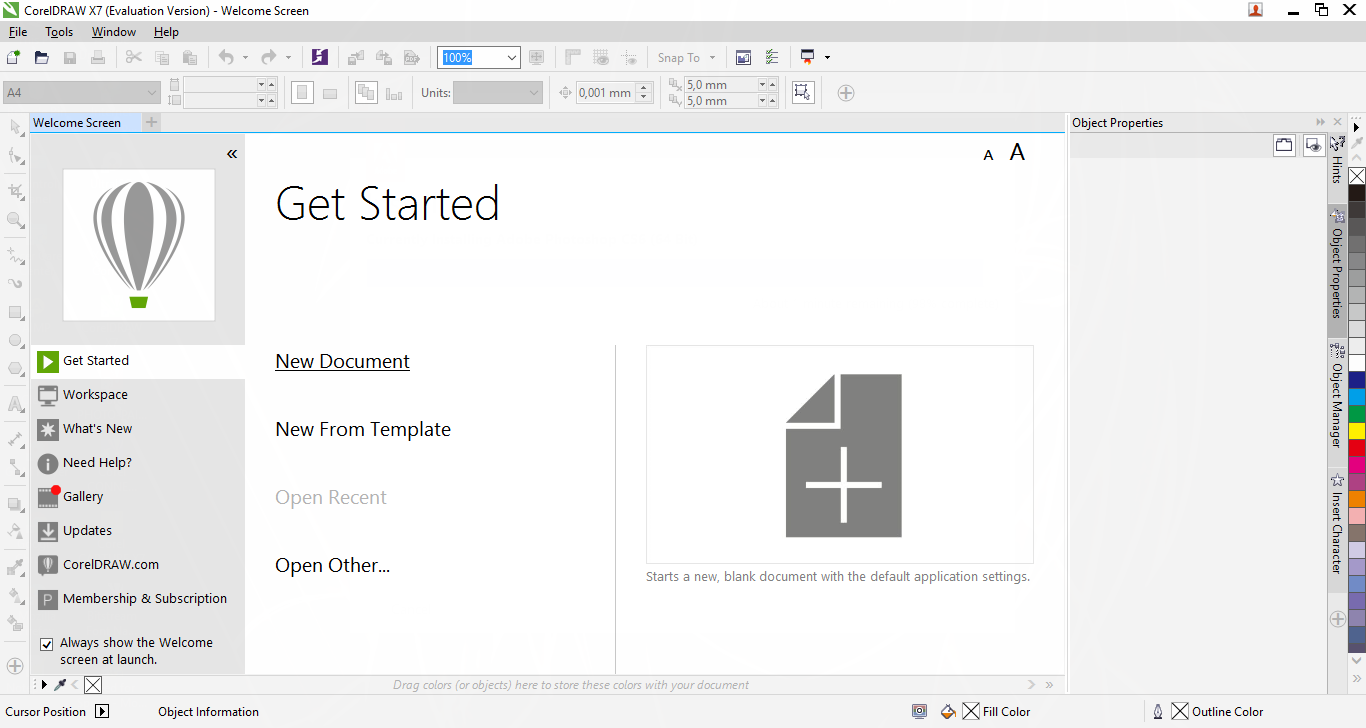The height and width of the screenshot is (728, 1366).
Task: Click the Open folder toolbar icon
Action: (x=41, y=57)
